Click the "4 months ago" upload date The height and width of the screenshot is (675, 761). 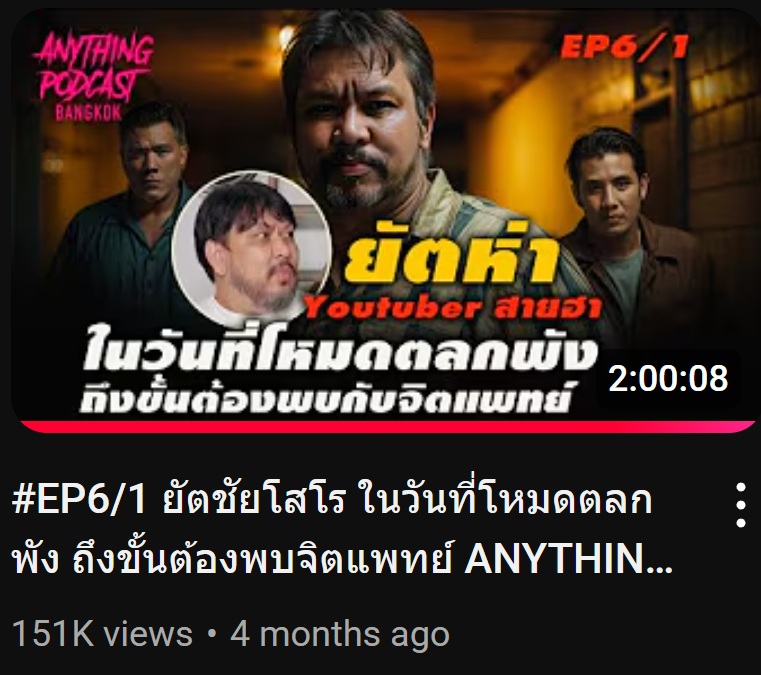click(x=340, y=634)
